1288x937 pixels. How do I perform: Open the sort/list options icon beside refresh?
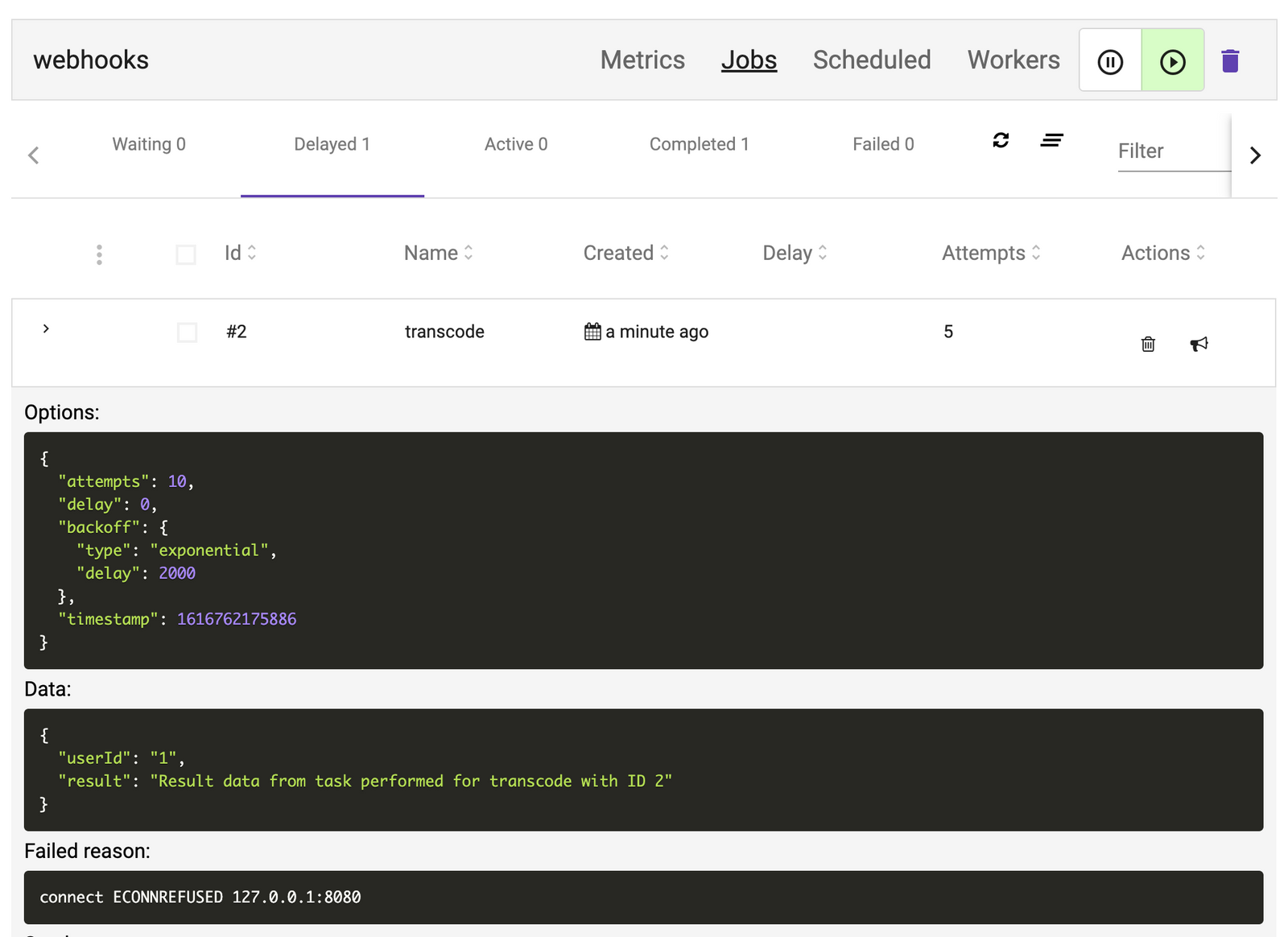[1052, 141]
